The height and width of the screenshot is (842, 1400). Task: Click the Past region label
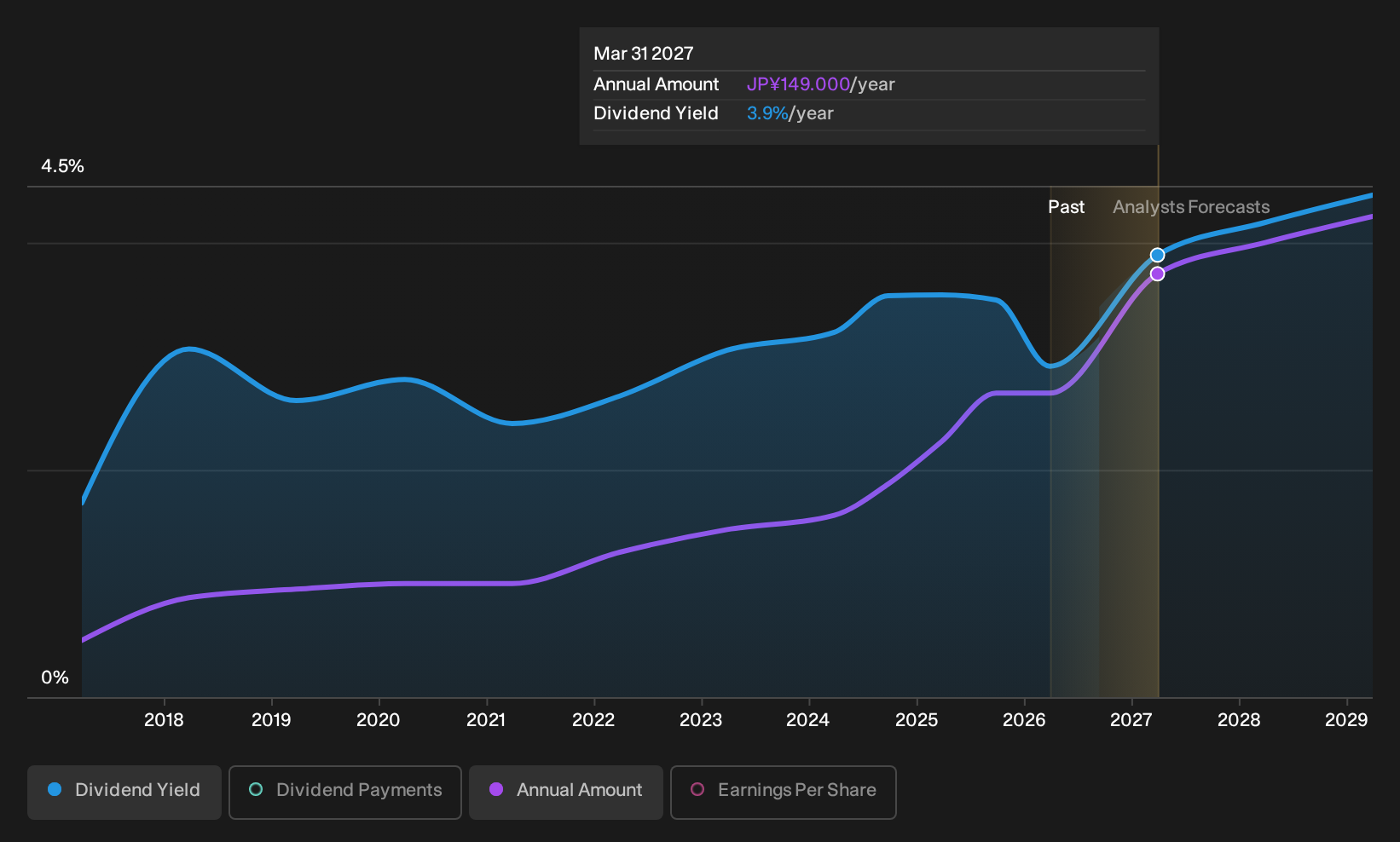tap(1066, 207)
